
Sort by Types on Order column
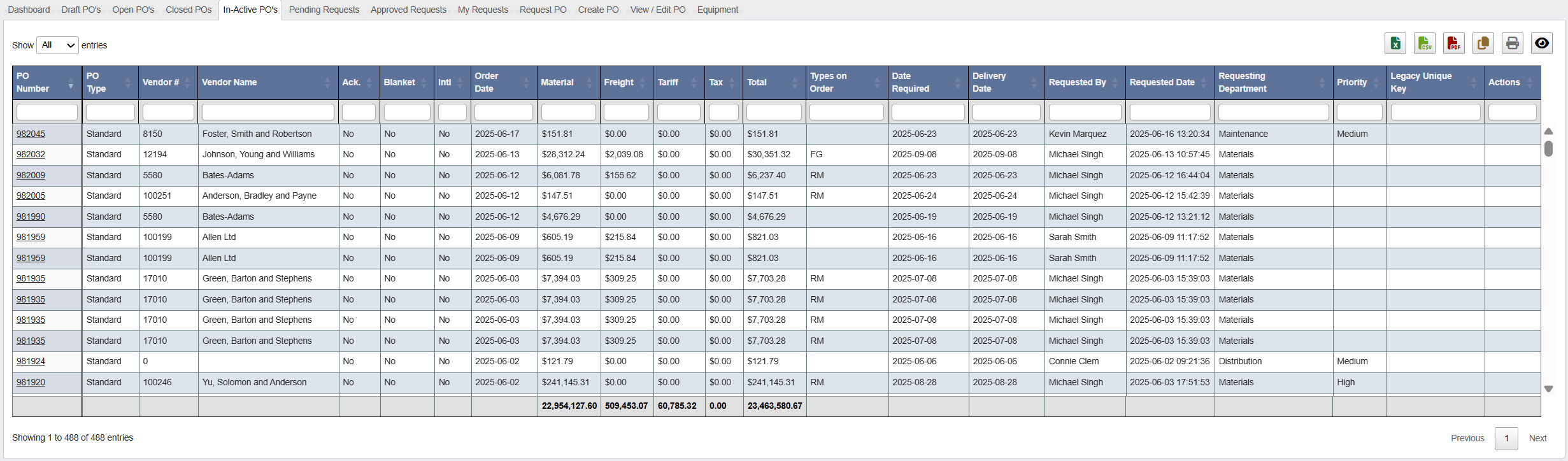point(847,82)
